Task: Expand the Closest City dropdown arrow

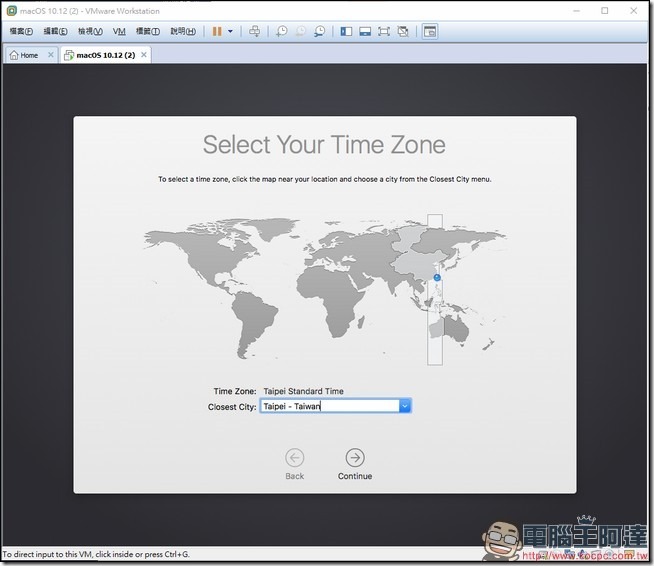Action: pyautogui.click(x=405, y=406)
